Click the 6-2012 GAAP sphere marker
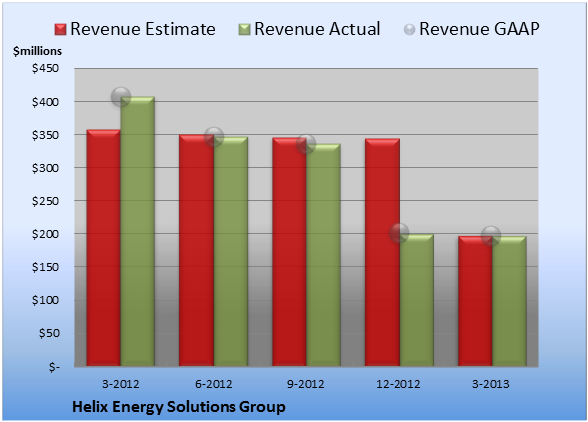The width and height of the screenshot is (588, 422). click(214, 137)
